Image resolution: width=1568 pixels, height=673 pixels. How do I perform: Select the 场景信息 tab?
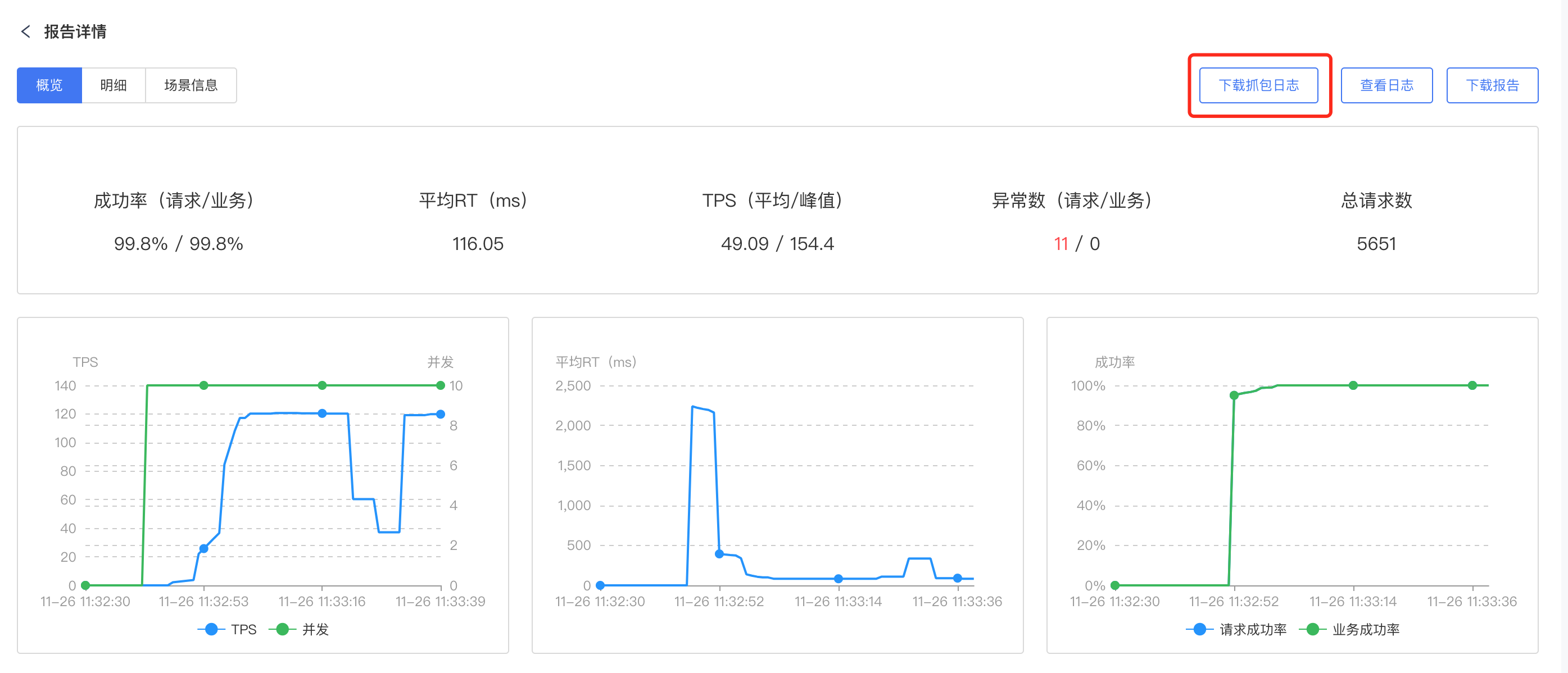pos(191,85)
